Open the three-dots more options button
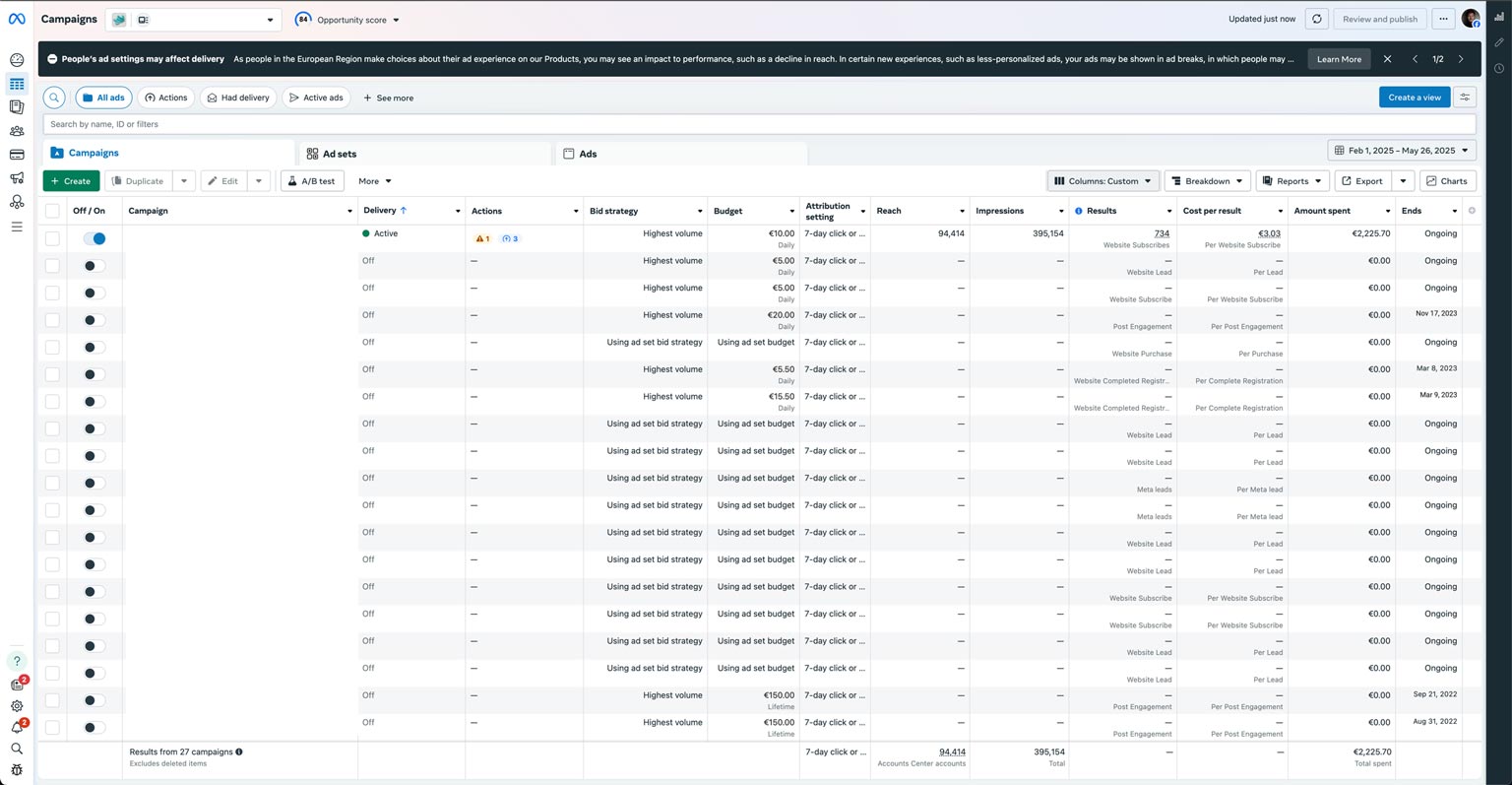Viewport: 1512px width, 785px height. pyautogui.click(x=1443, y=19)
